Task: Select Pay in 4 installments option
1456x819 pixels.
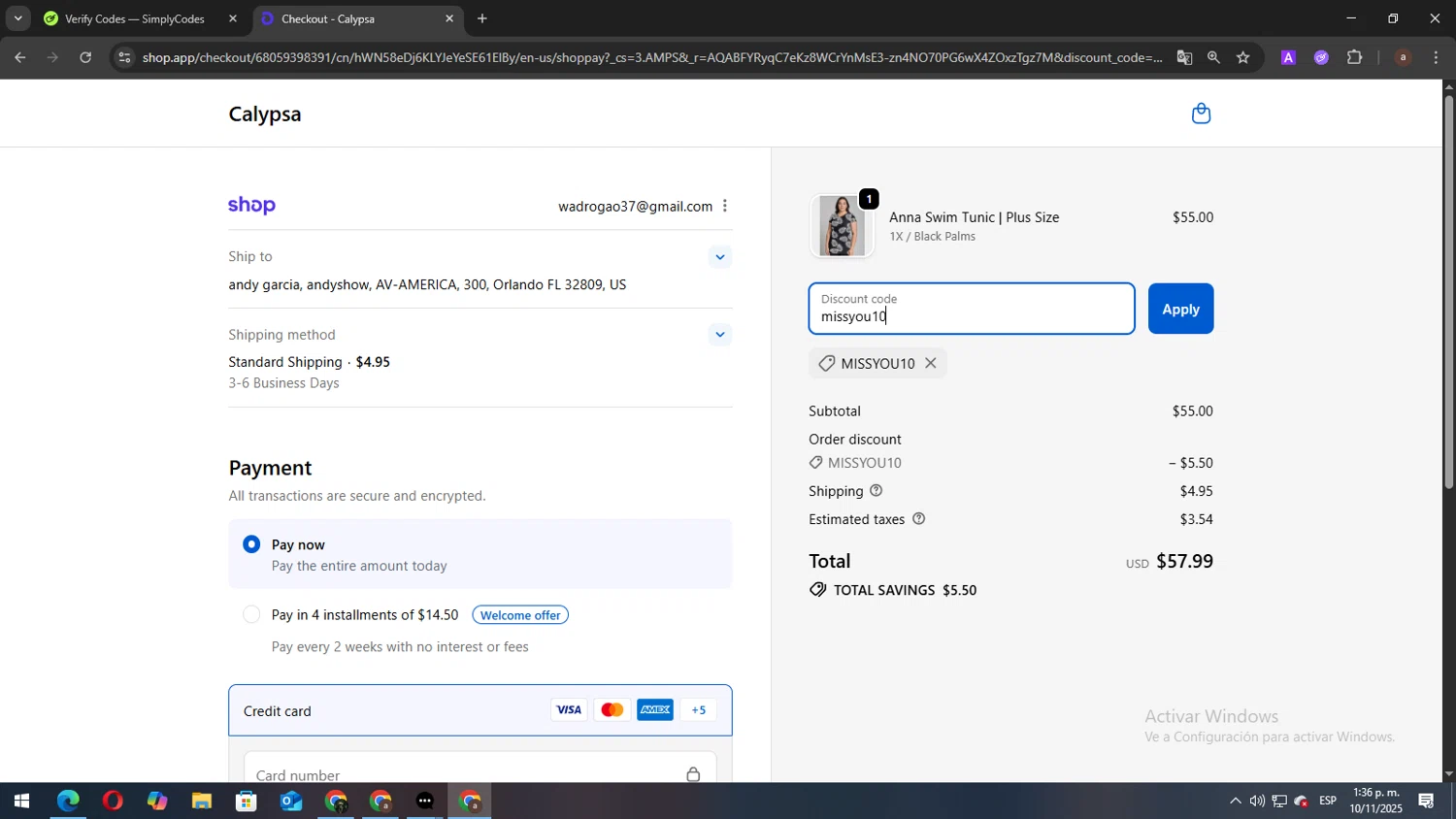Action: pyautogui.click(x=251, y=614)
